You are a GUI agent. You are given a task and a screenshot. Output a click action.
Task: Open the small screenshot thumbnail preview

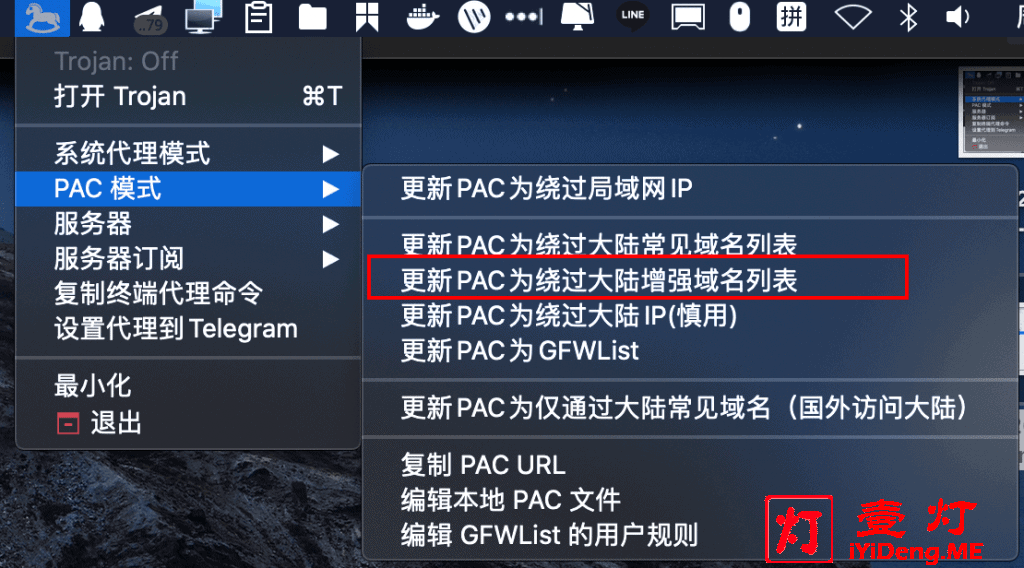pyautogui.click(x=992, y=112)
